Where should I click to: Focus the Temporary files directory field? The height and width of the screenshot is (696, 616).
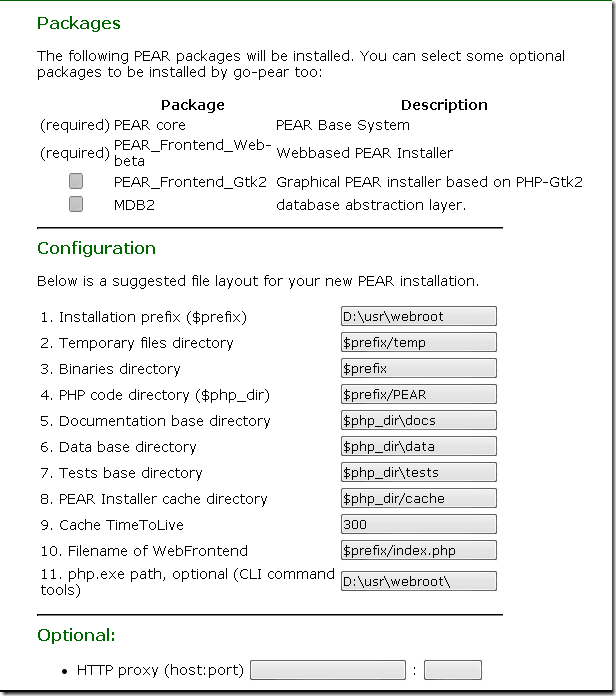pos(418,343)
